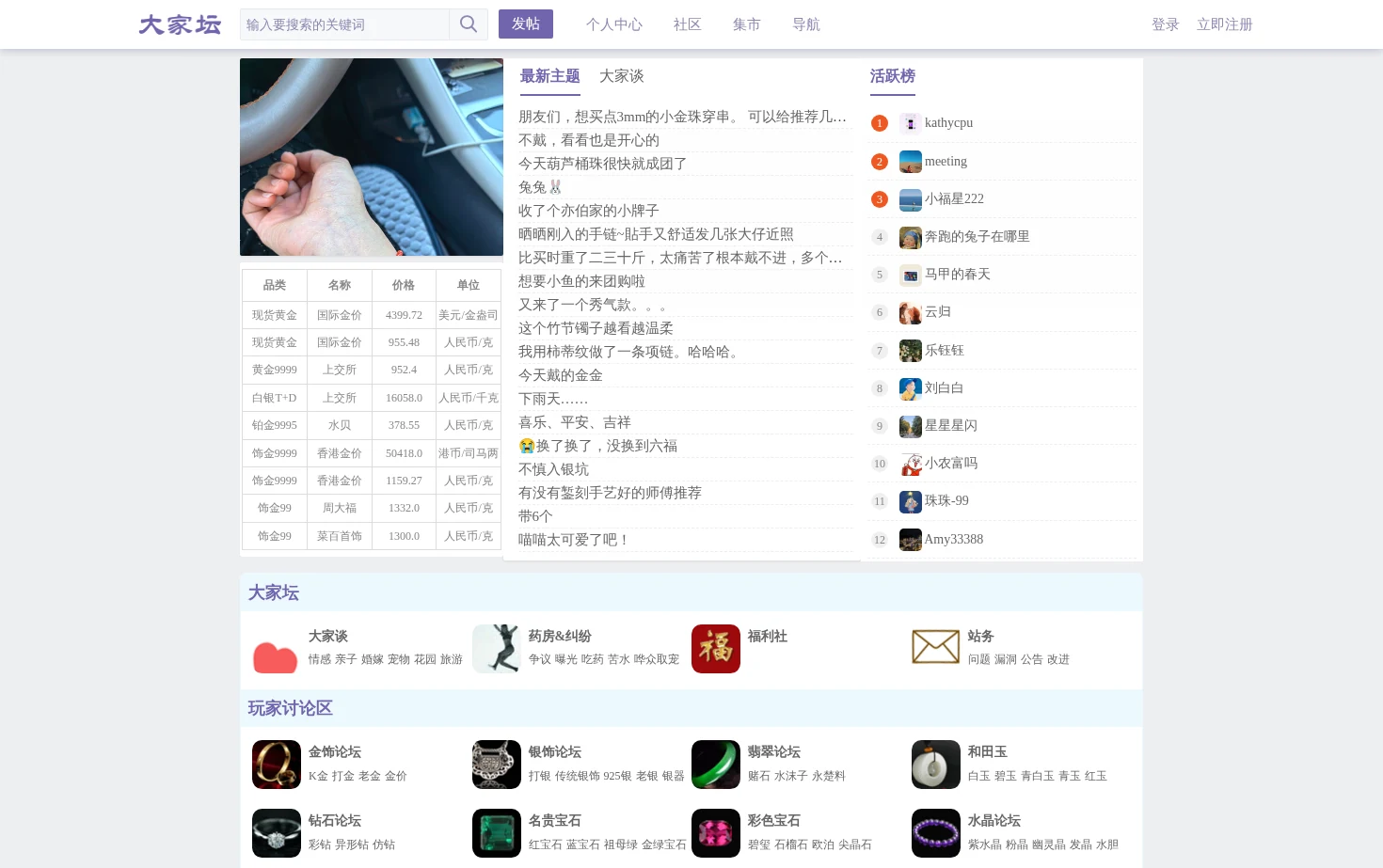Click 云归 avatar icon

(910, 312)
